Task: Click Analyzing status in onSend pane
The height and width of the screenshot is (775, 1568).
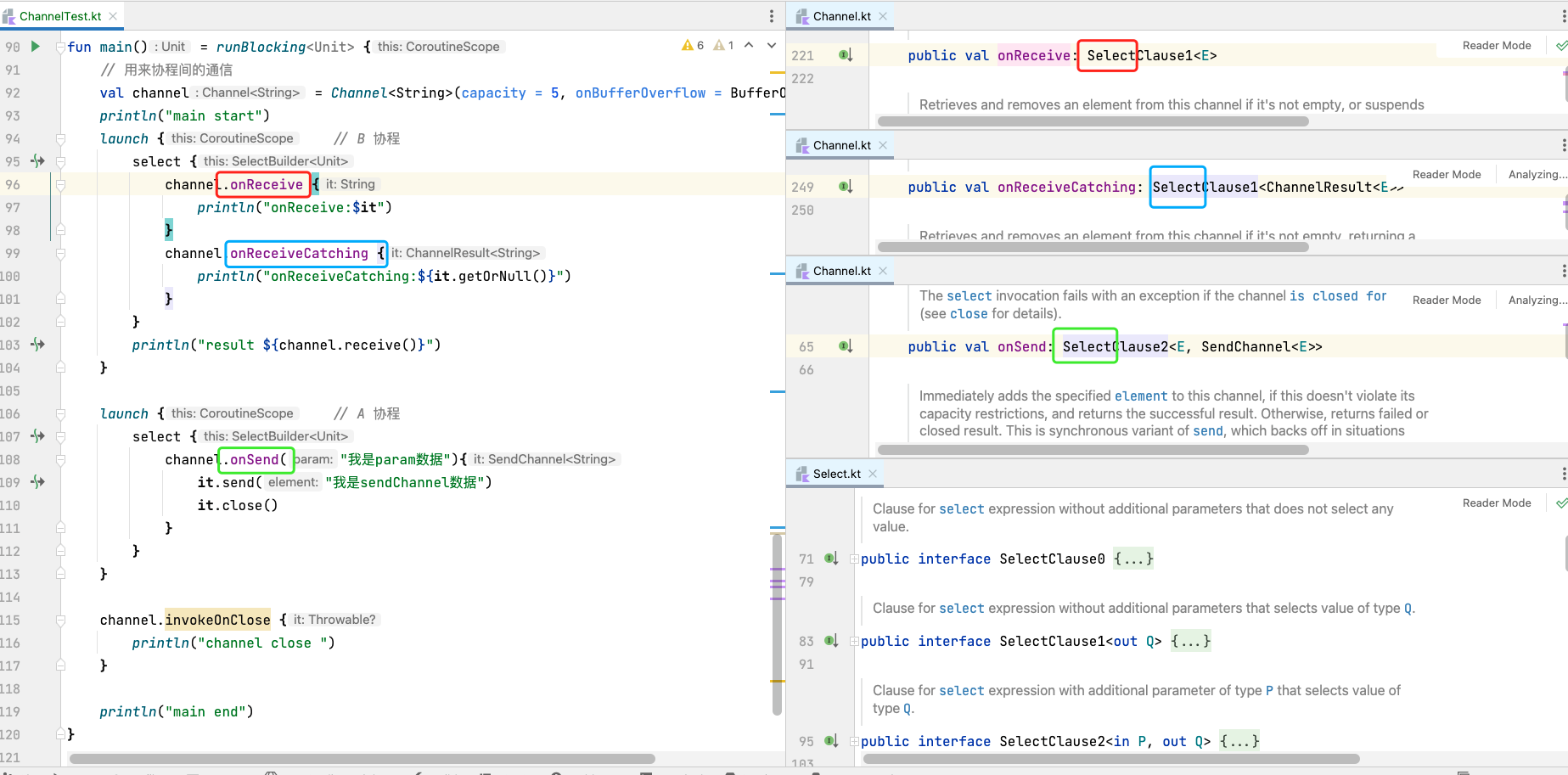Action: (x=1537, y=300)
